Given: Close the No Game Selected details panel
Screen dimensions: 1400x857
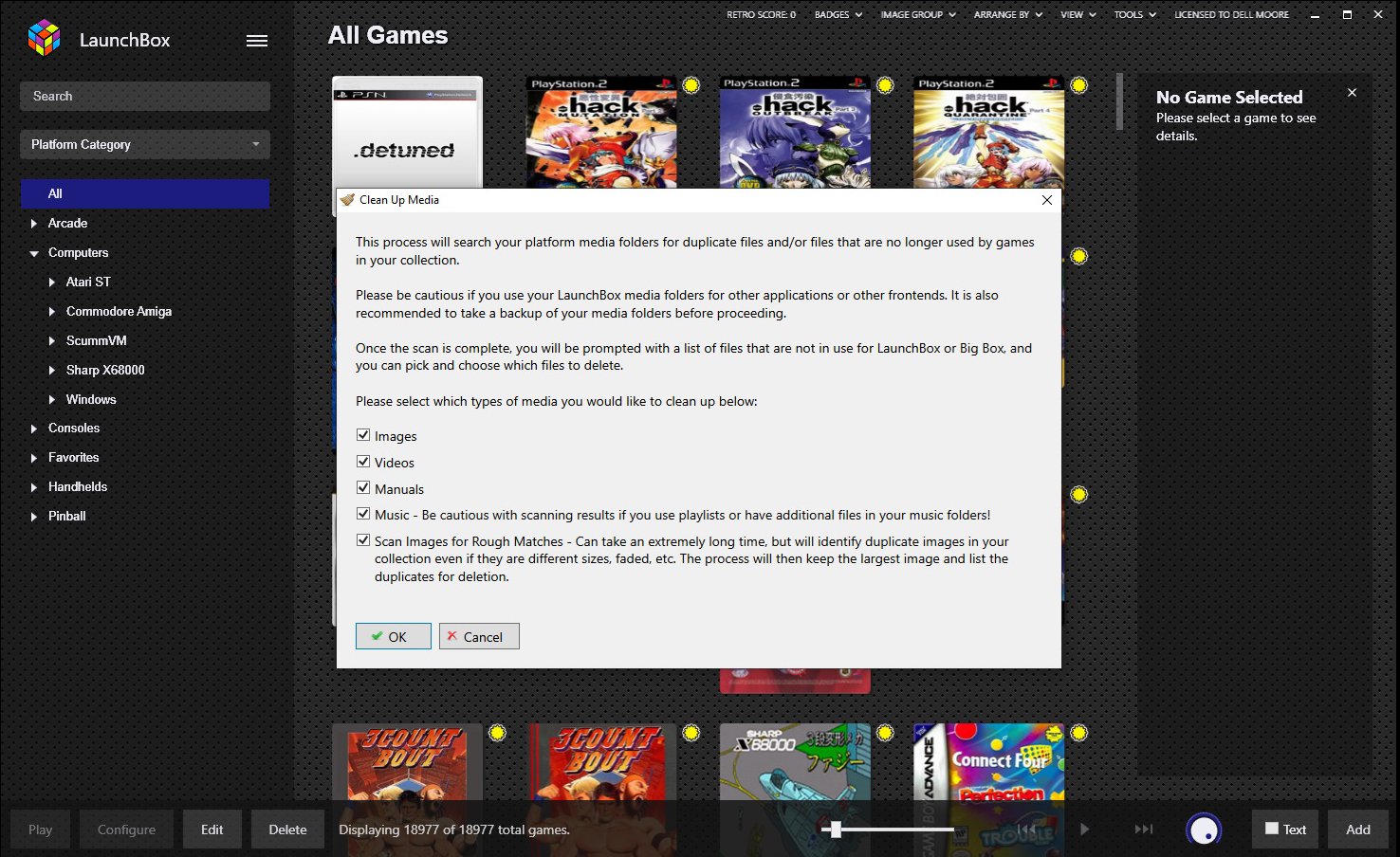Looking at the screenshot, I should click(1352, 93).
